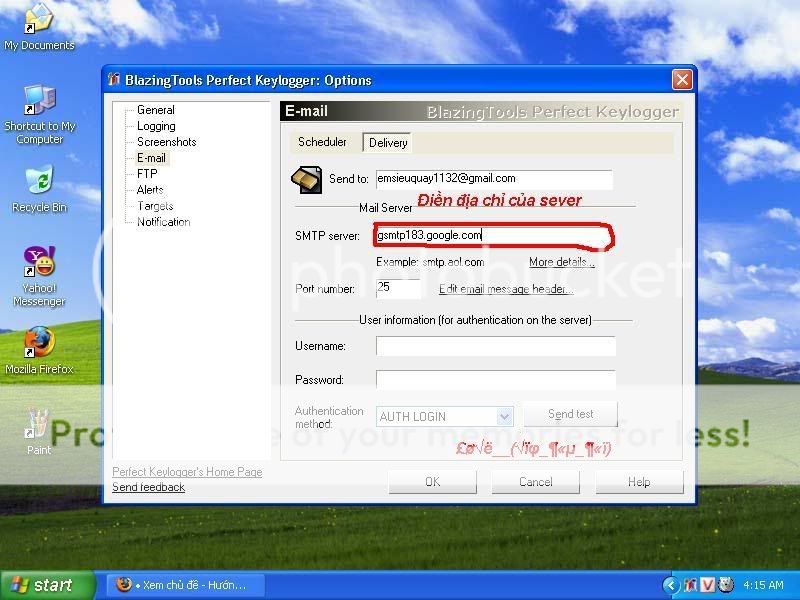Open the More details link

(x=561, y=262)
